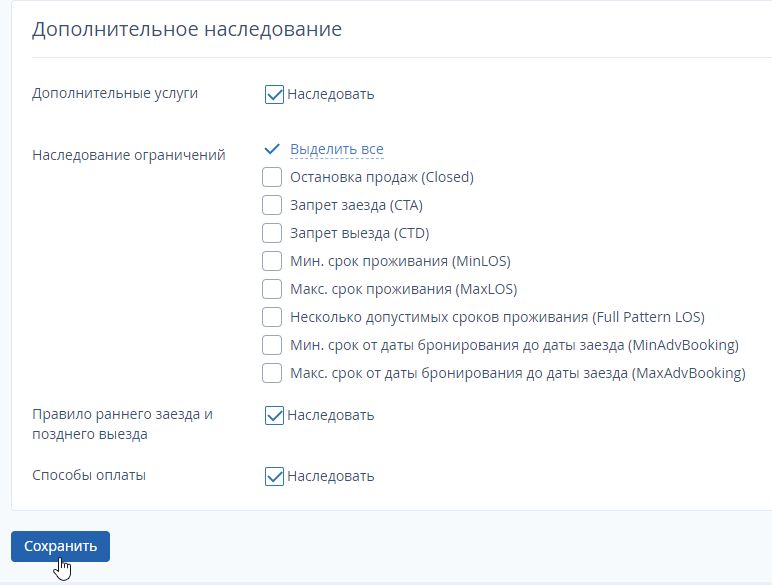Check Запрет выезда (CTD) option

click(x=272, y=233)
